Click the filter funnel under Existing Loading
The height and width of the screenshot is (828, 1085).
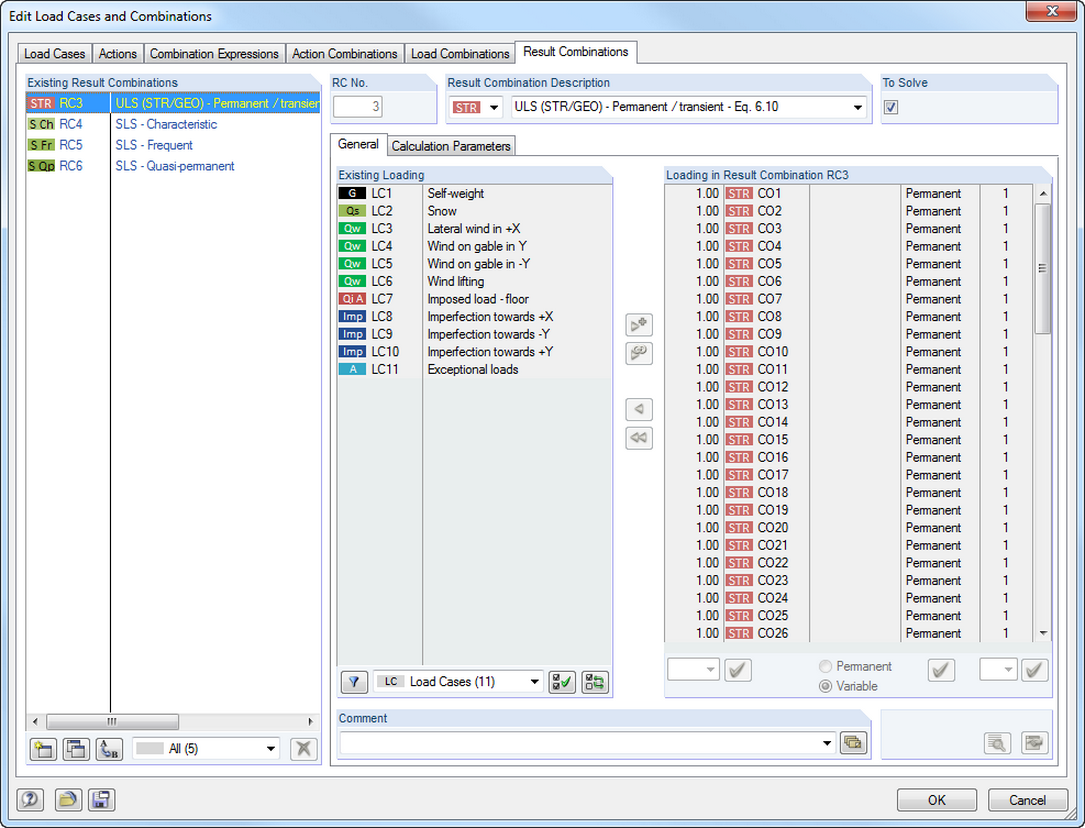(354, 682)
